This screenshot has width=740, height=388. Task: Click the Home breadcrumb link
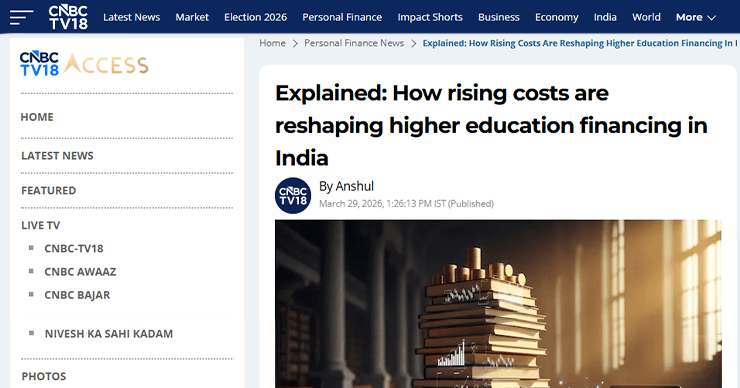coord(272,43)
